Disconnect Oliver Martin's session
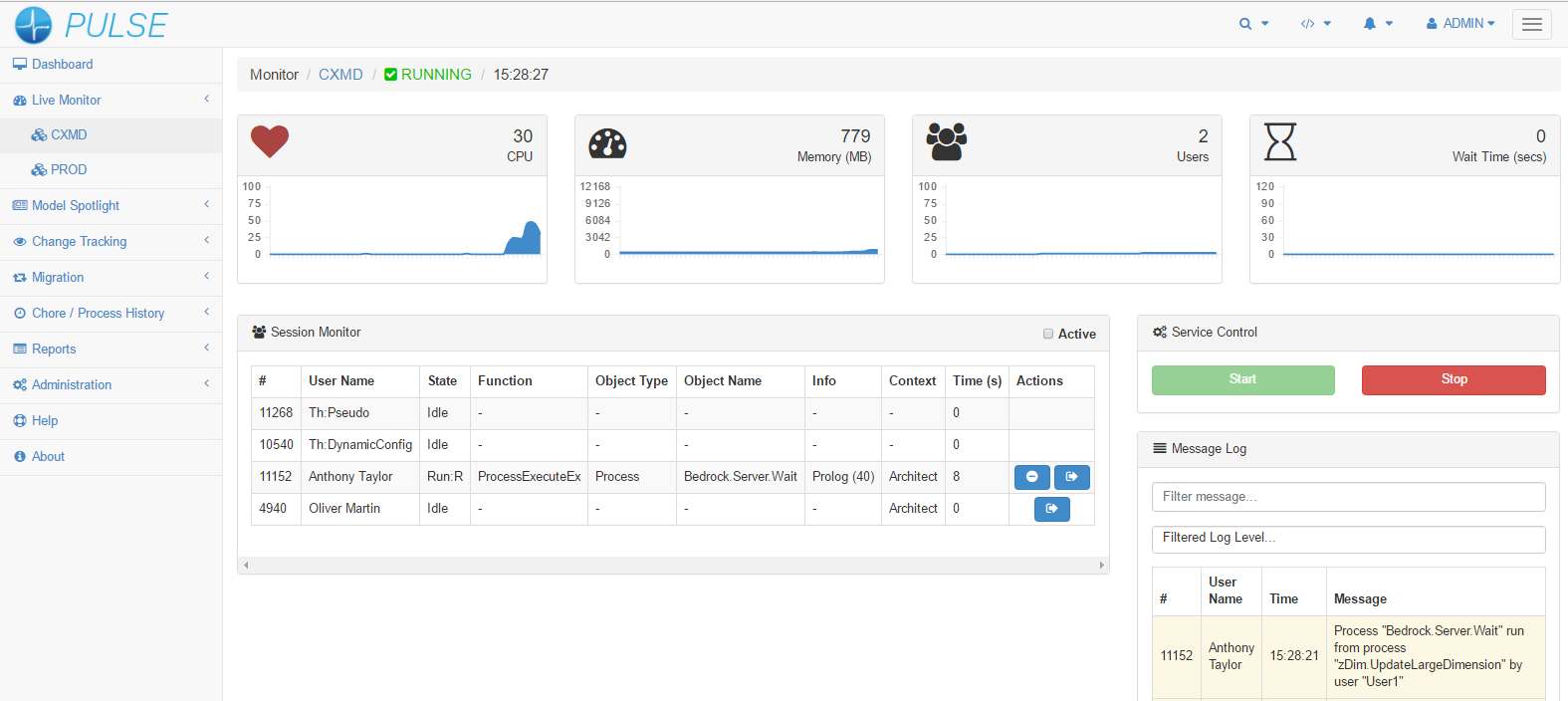1568x701 pixels. click(x=1051, y=509)
